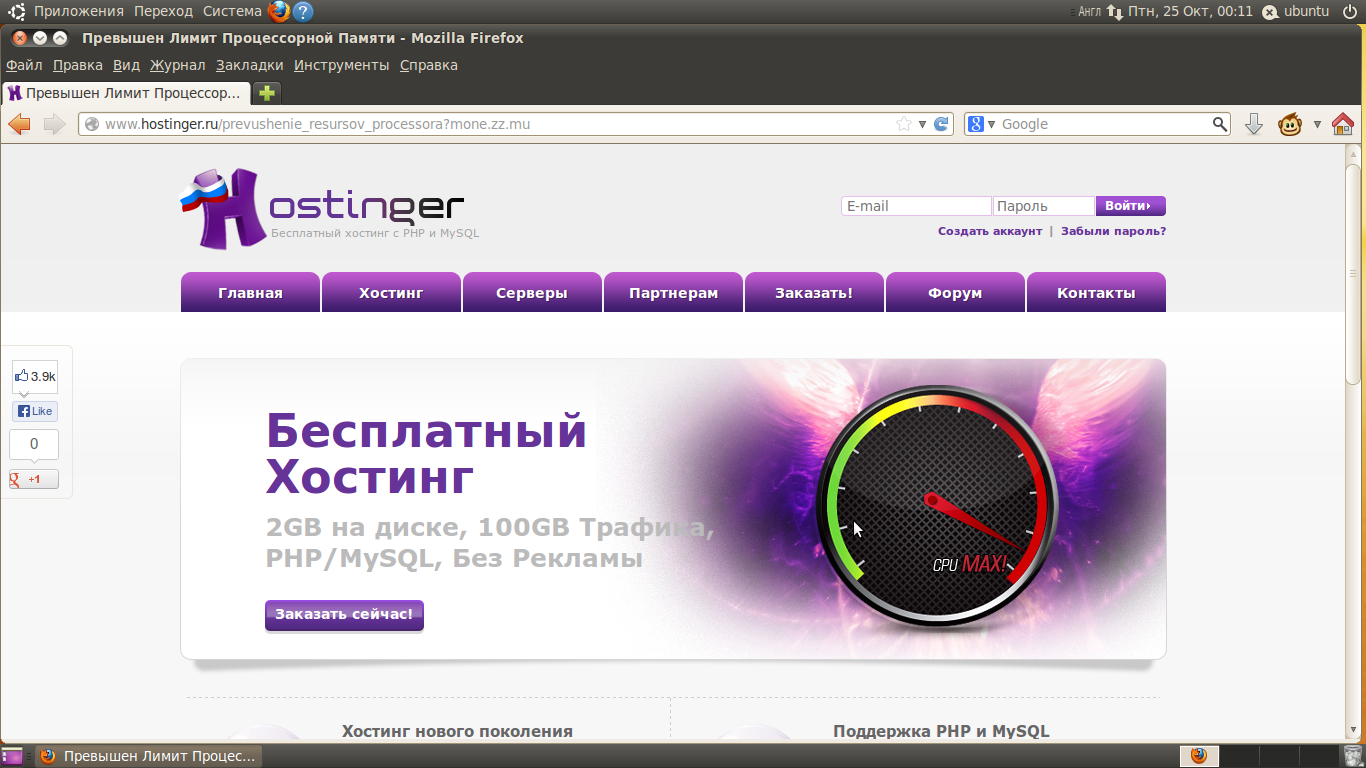The image size is (1366, 768).
Task: Open the address bar history dropdown arrow
Action: point(922,125)
